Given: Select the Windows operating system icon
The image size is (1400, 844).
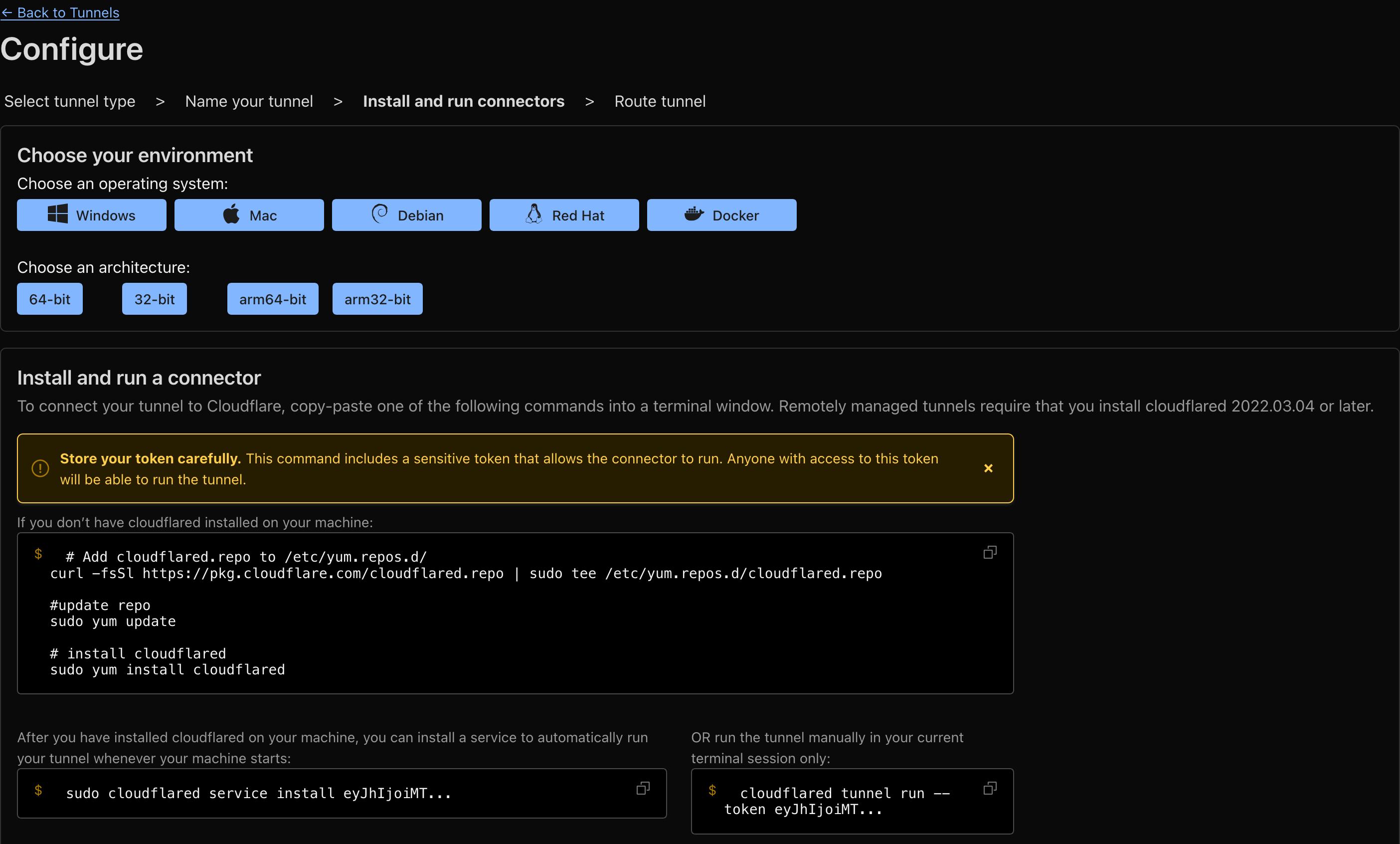Looking at the screenshot, I should pos(57,215).
